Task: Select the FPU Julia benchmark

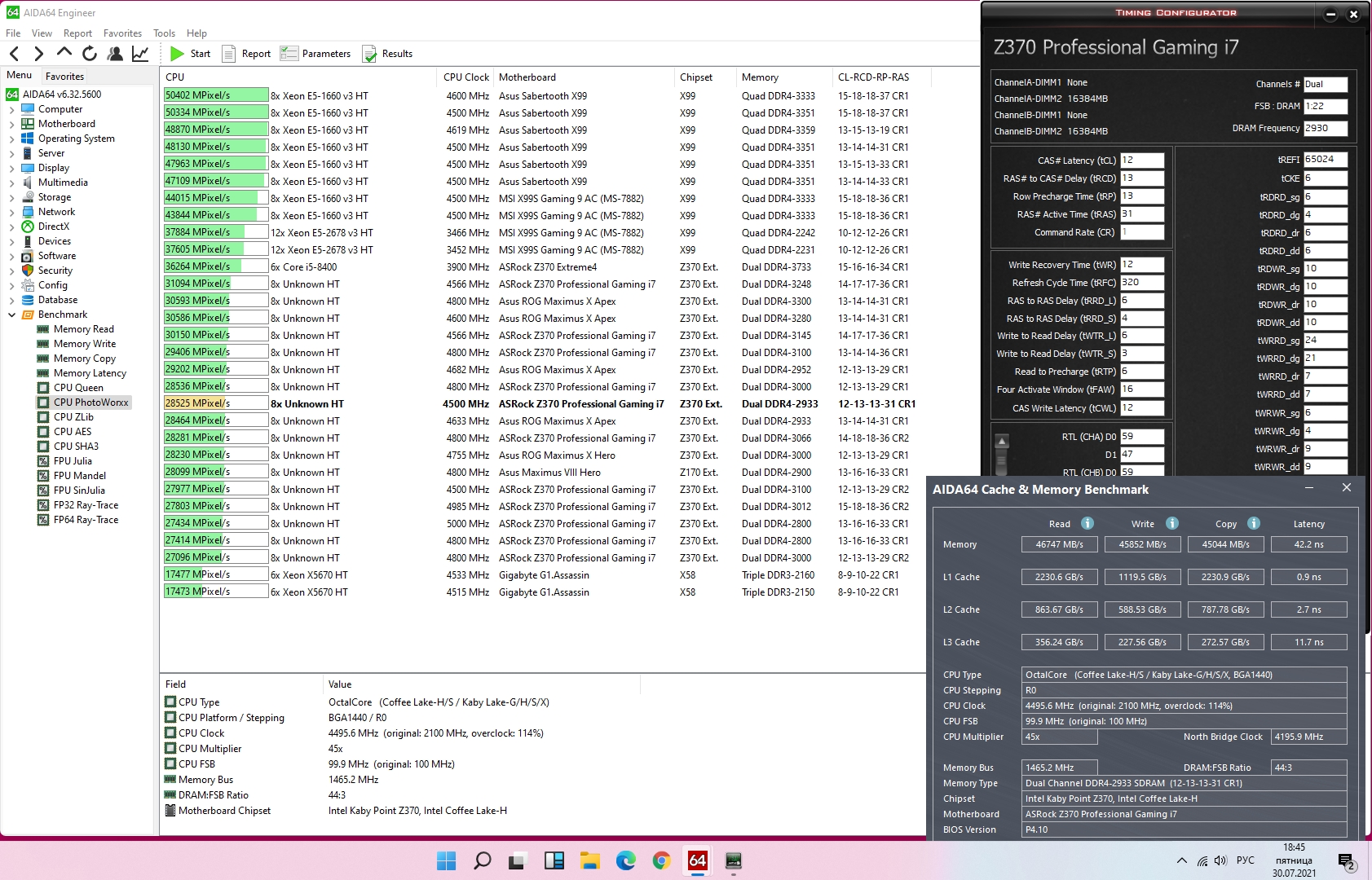Action: point(73,461)
